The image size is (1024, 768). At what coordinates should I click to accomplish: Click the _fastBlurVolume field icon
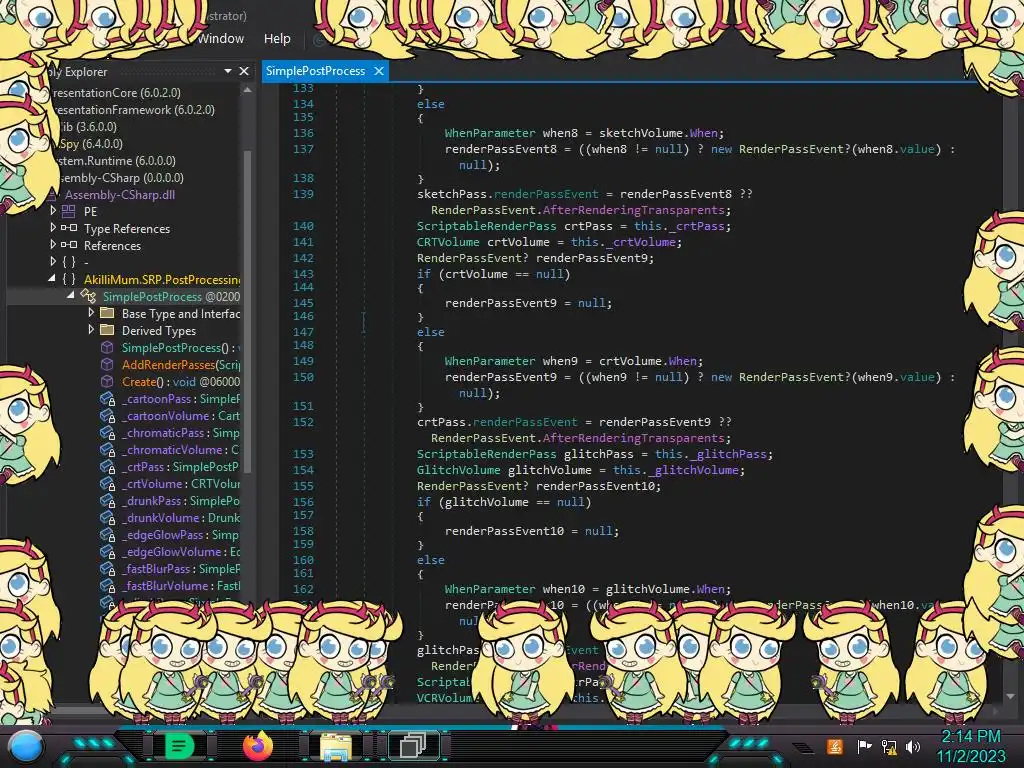[x=108, y=585]
